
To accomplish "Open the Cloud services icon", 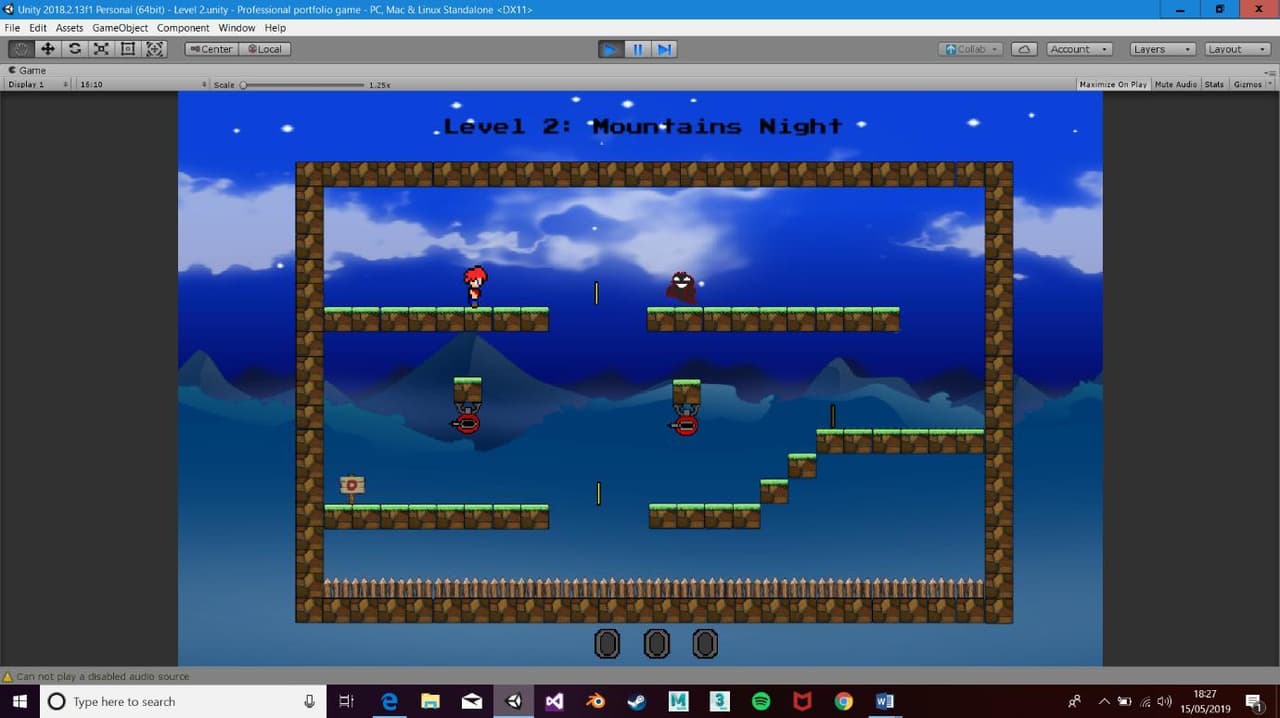I will 1024,49.
